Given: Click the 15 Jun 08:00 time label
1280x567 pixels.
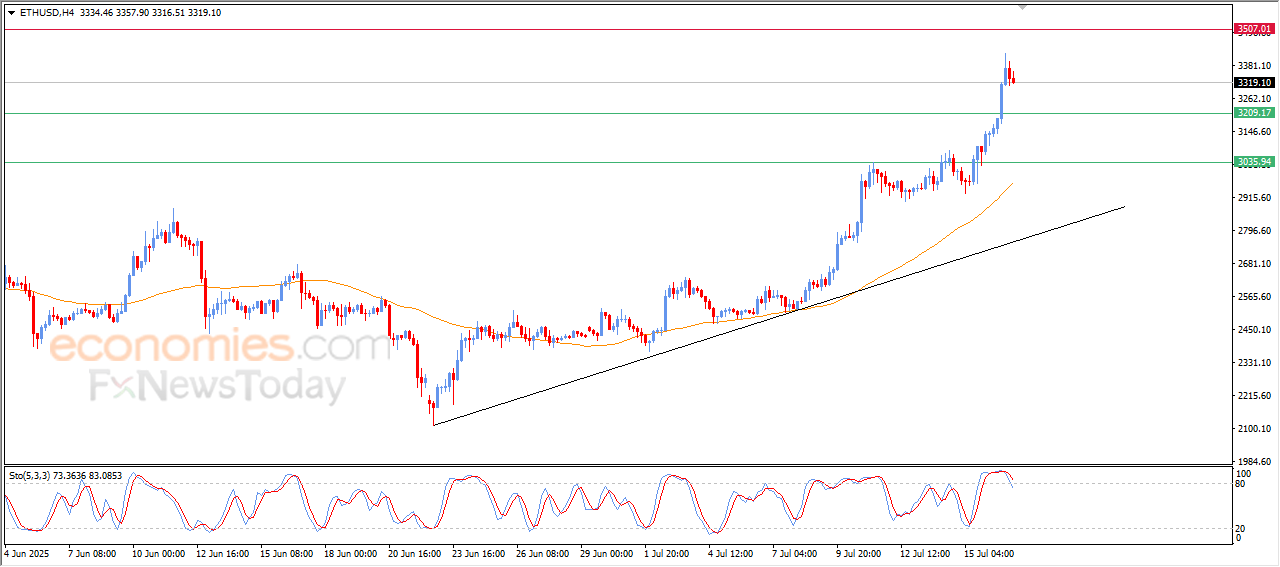Looking at the screenshot, I should (285, 552).
